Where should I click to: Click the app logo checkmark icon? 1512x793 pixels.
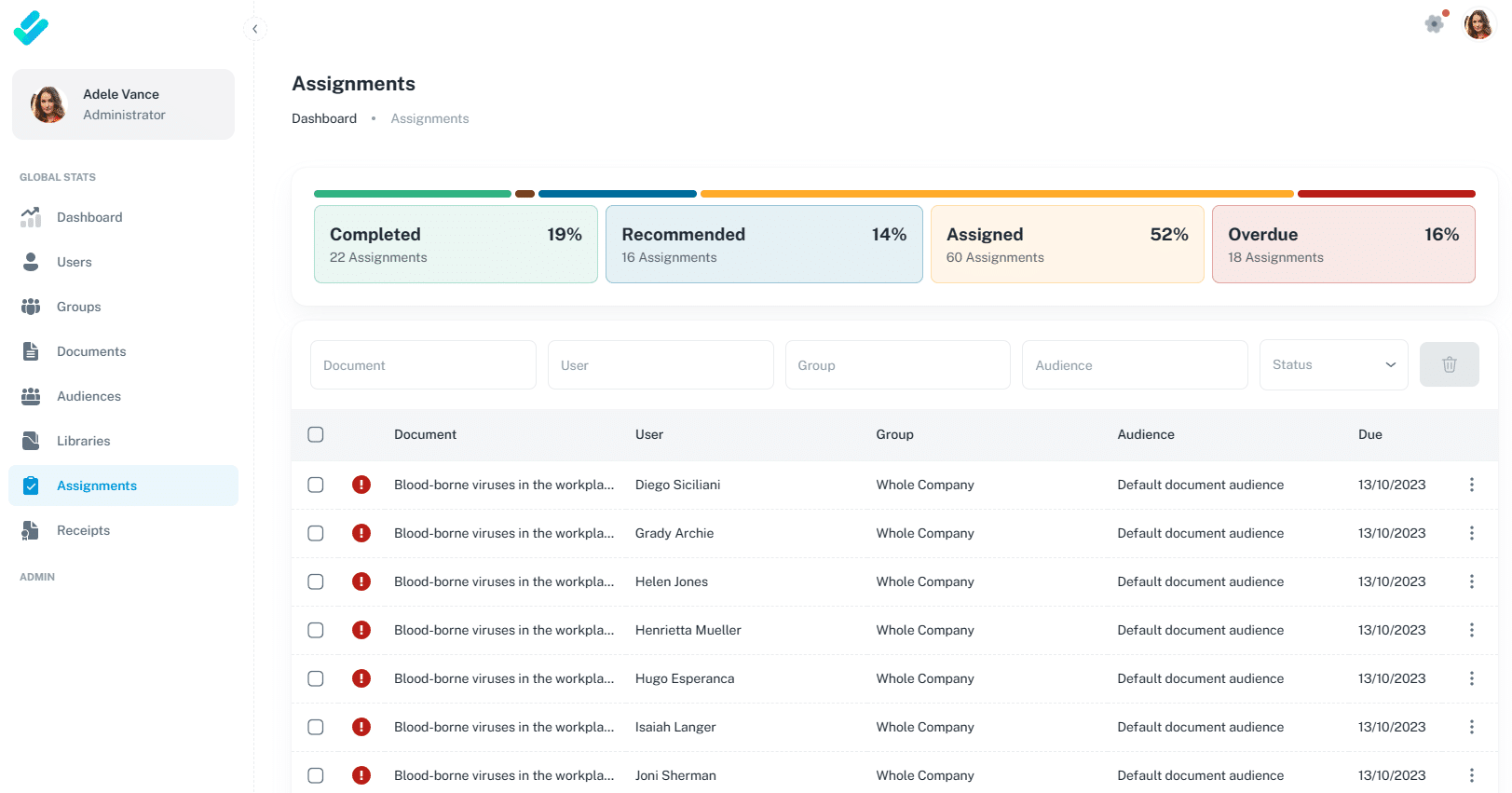tap(31, 28)
